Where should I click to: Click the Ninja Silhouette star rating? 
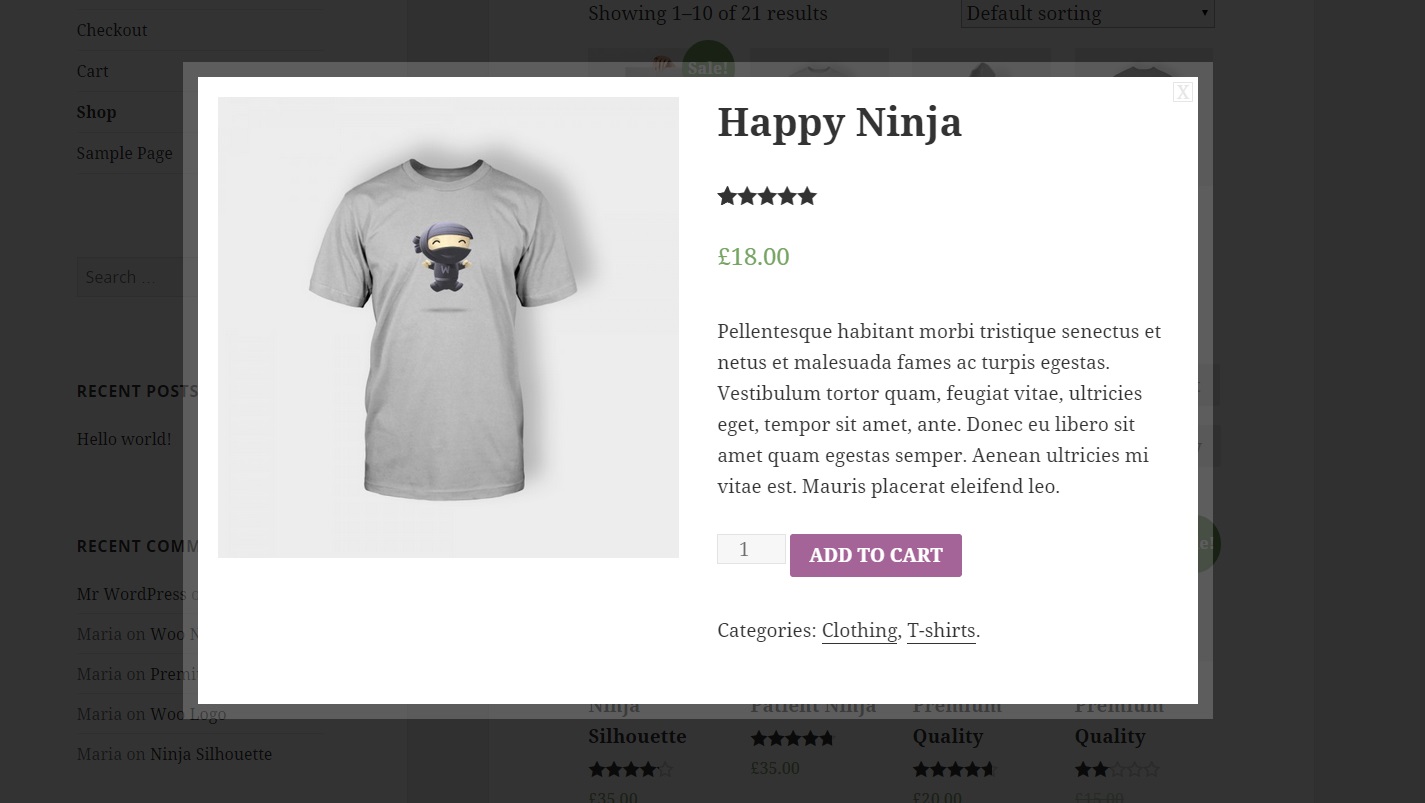pos(630,770)
